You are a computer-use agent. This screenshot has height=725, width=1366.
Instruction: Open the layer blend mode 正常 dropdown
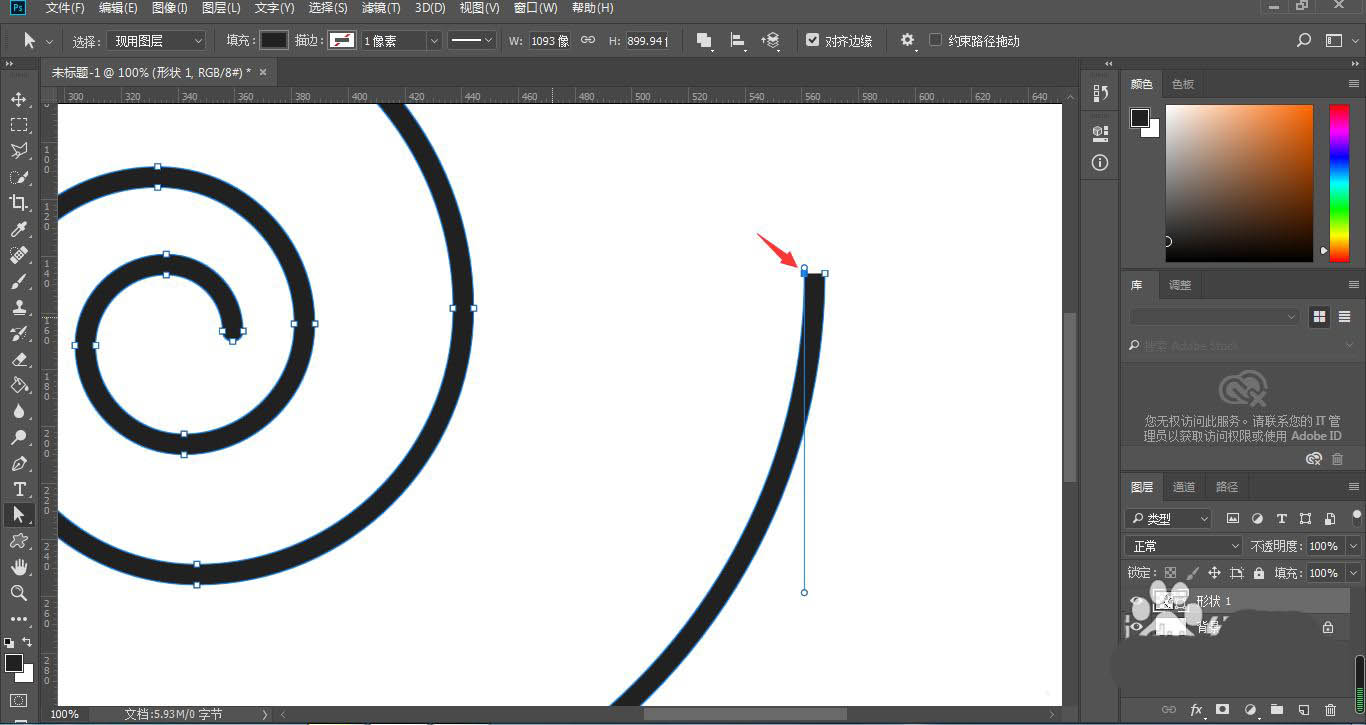coord(1184,546)
